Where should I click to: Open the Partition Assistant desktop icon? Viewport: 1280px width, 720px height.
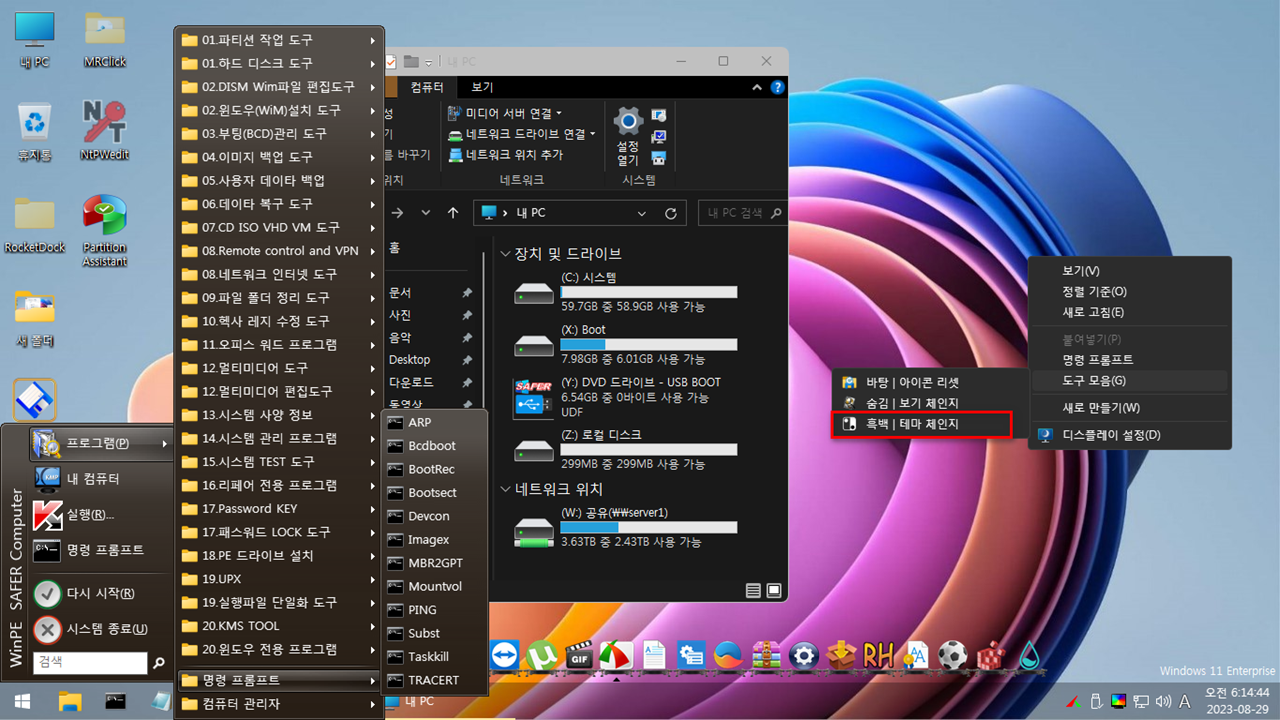click(x=104, y=230)
